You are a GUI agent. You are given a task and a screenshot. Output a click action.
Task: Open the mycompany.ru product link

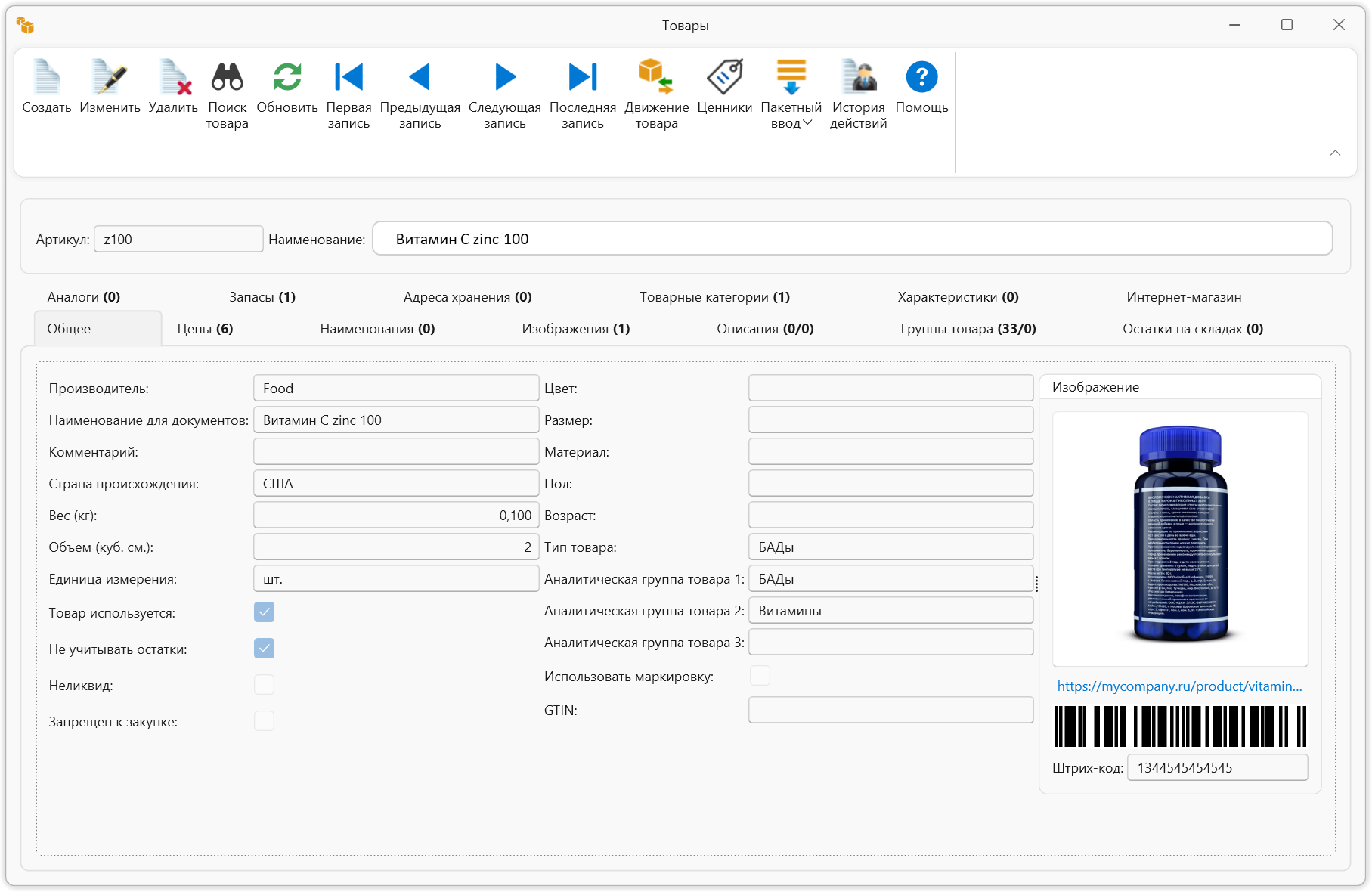[1178, 686]
